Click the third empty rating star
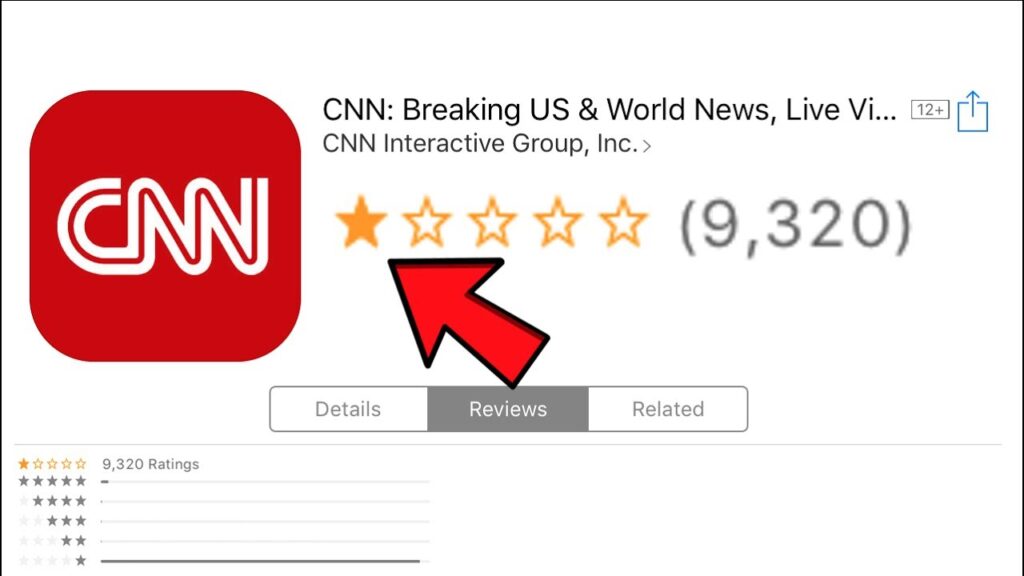 492,223
